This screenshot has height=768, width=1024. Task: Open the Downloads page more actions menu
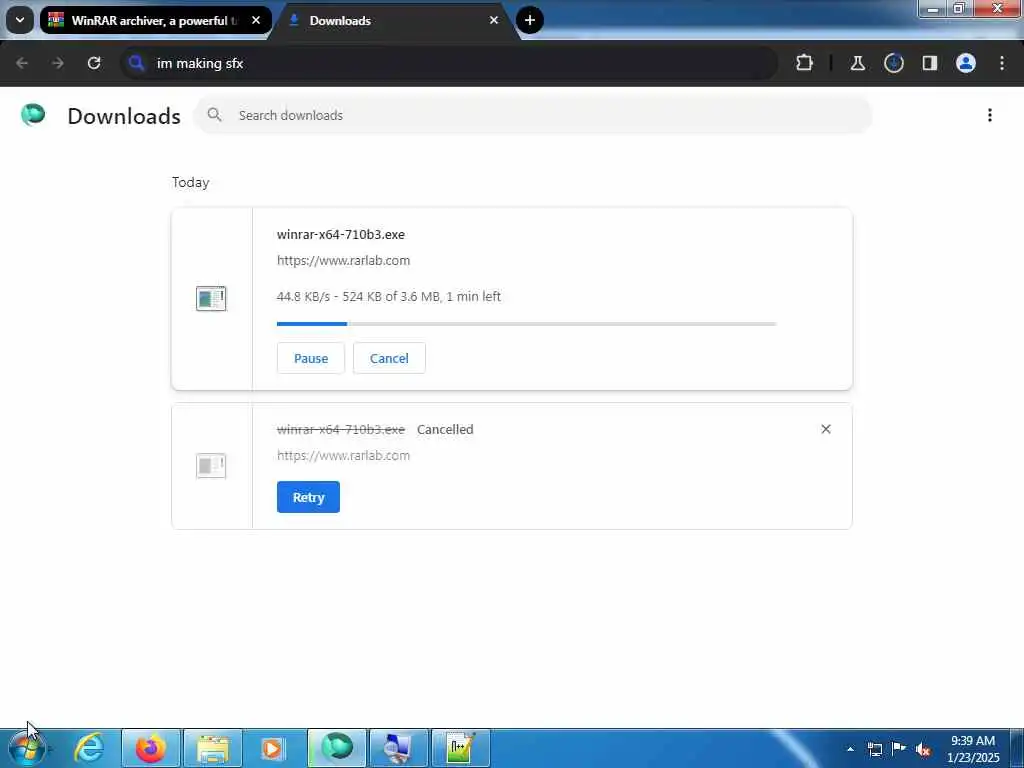[x=990, y=115]
